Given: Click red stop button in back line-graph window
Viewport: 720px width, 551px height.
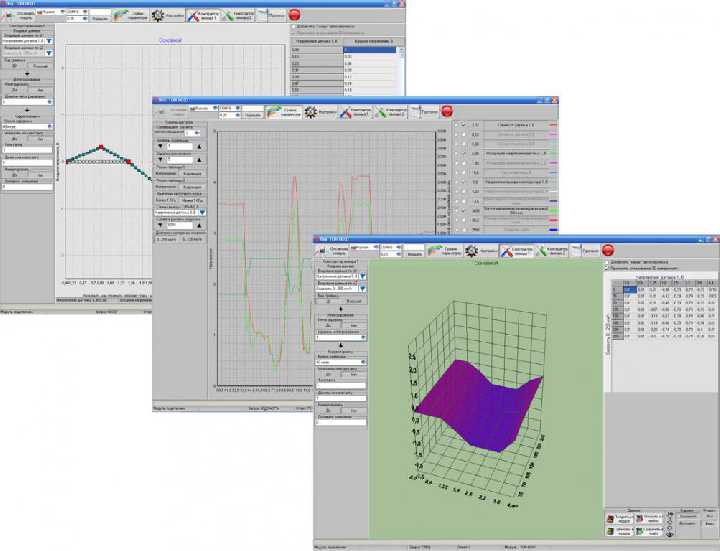Looking at the screenshot, I should click(x=294, y=15).
